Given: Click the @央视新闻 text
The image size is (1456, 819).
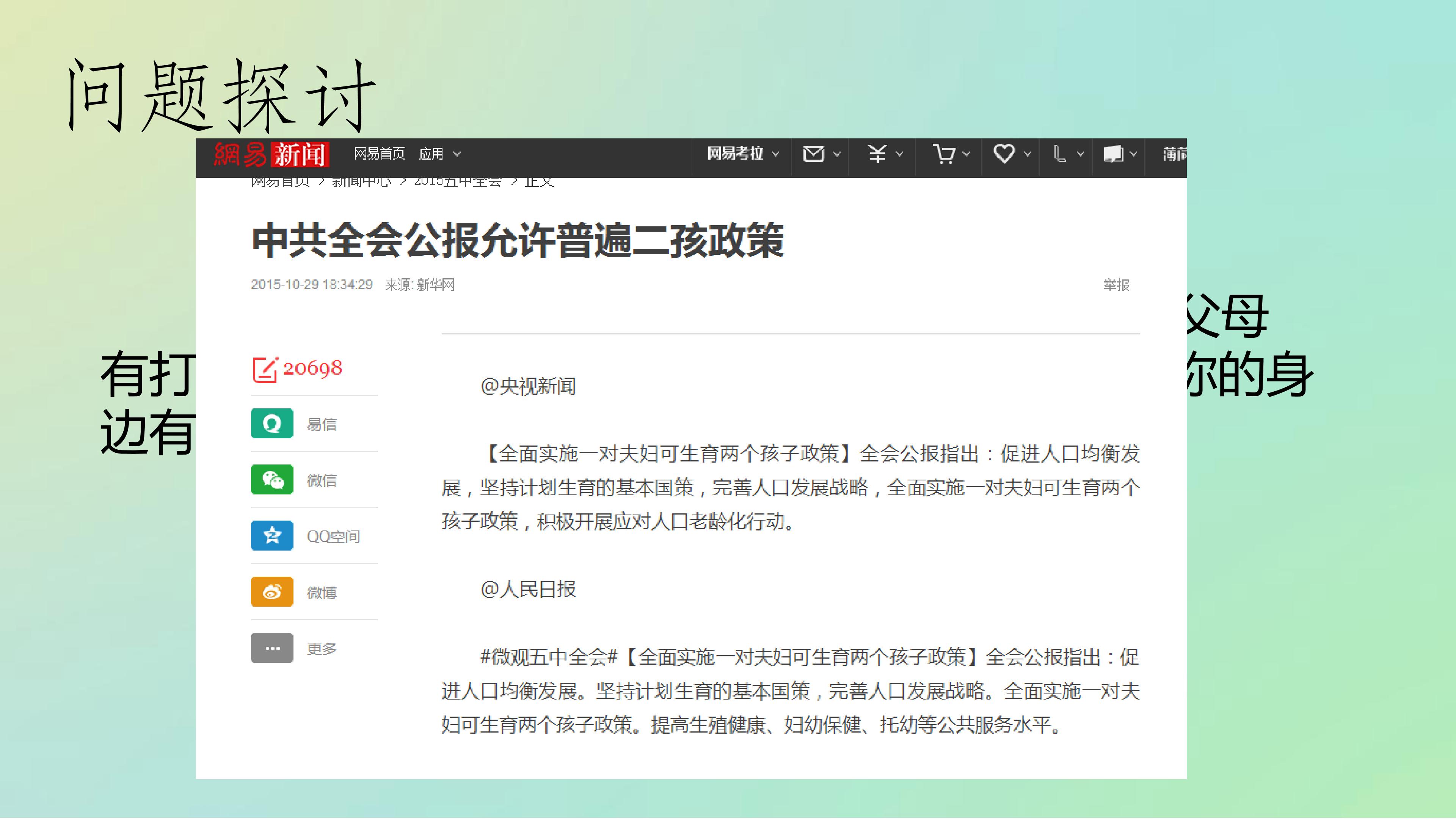Looking at the screenshot, I should coord(528,387).
